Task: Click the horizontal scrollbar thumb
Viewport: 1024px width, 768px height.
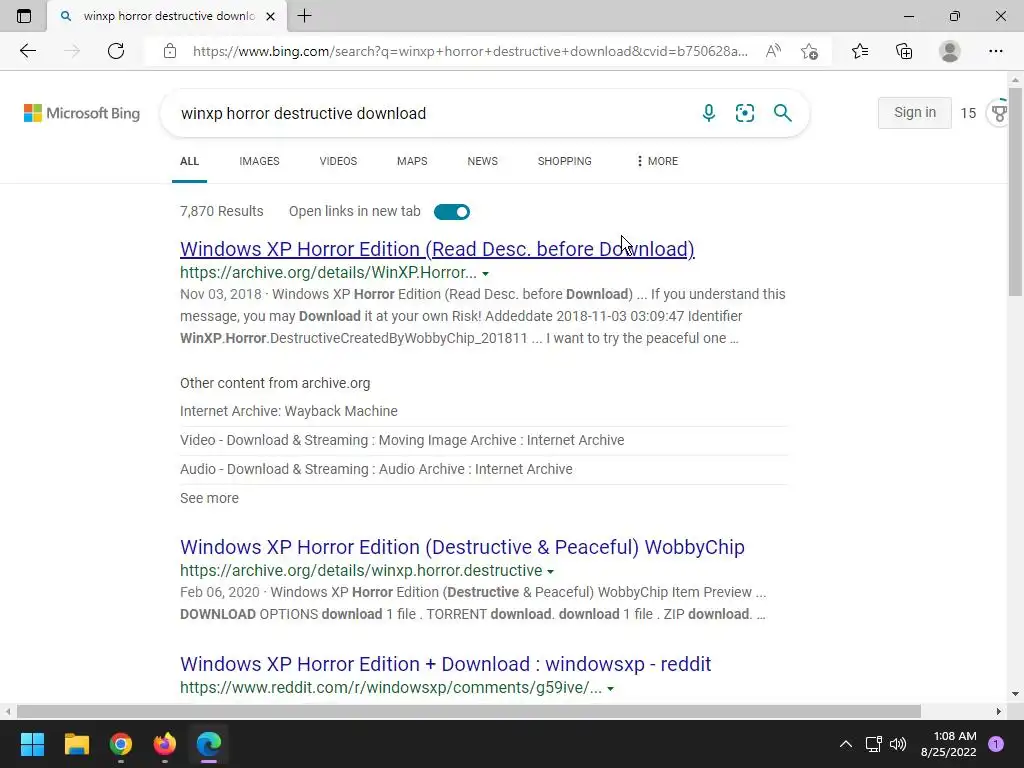Action: click(469, 711)
